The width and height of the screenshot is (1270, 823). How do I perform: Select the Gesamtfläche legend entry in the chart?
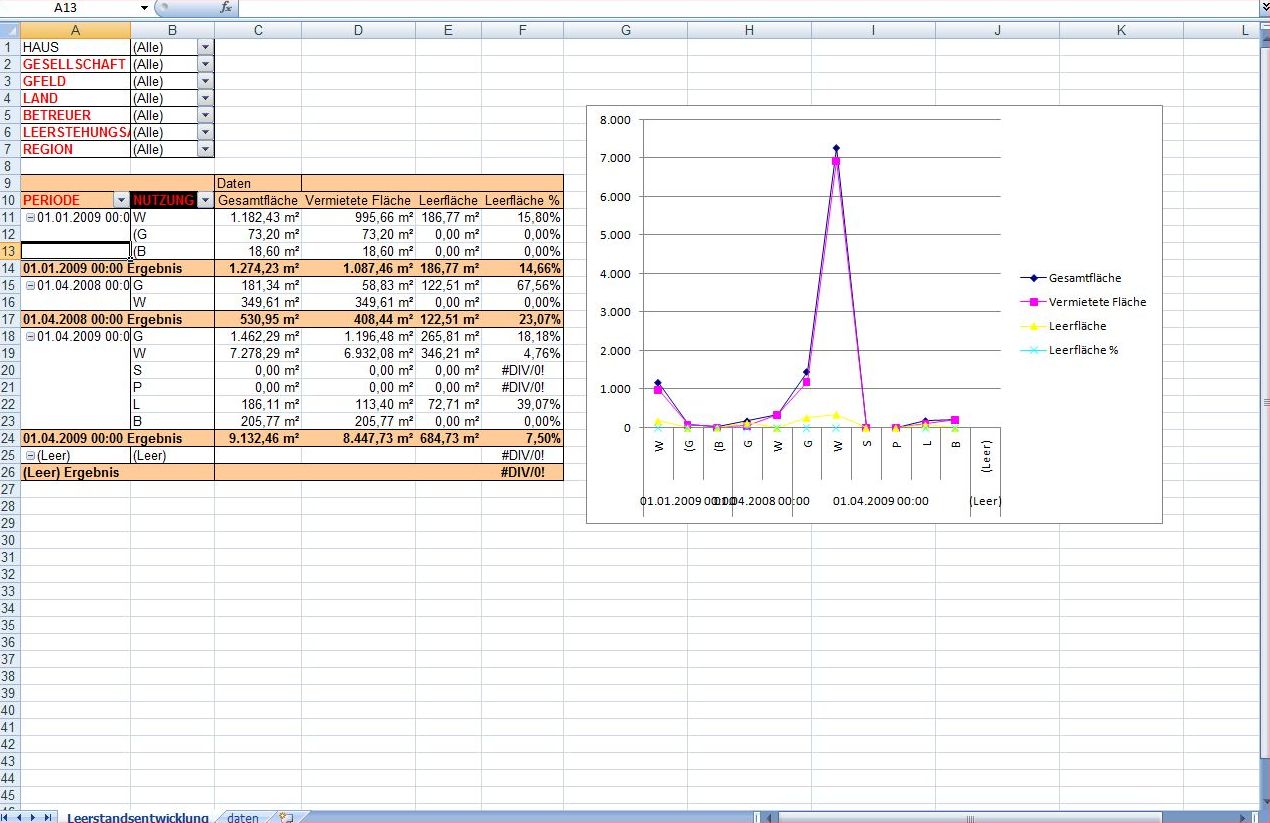1070,278
